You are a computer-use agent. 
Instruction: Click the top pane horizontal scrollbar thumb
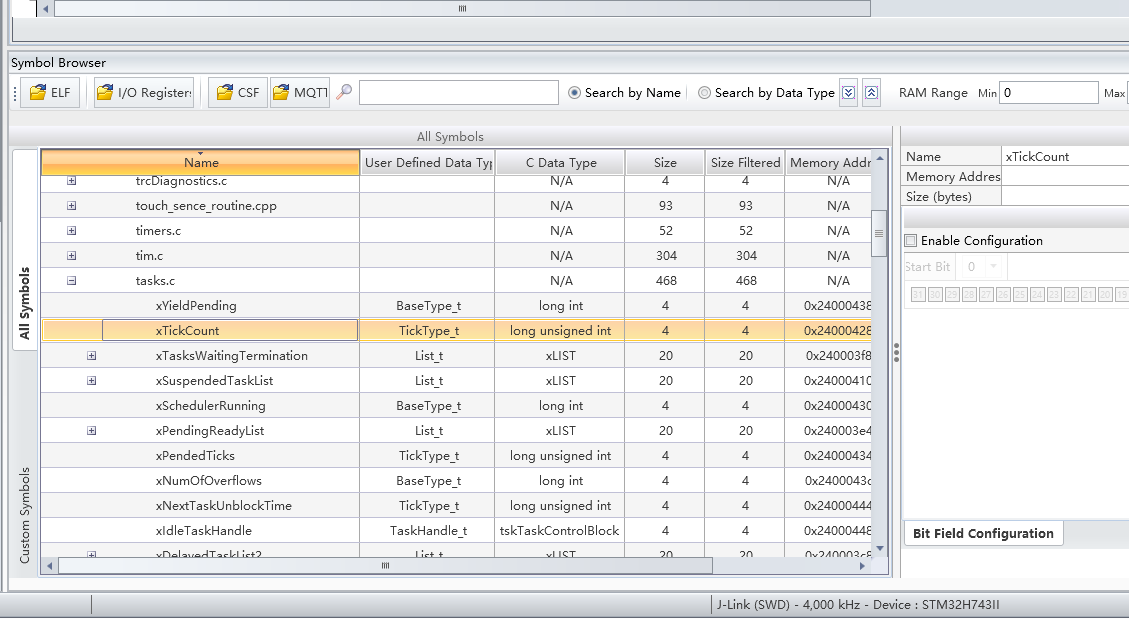(x=462, y=9)
